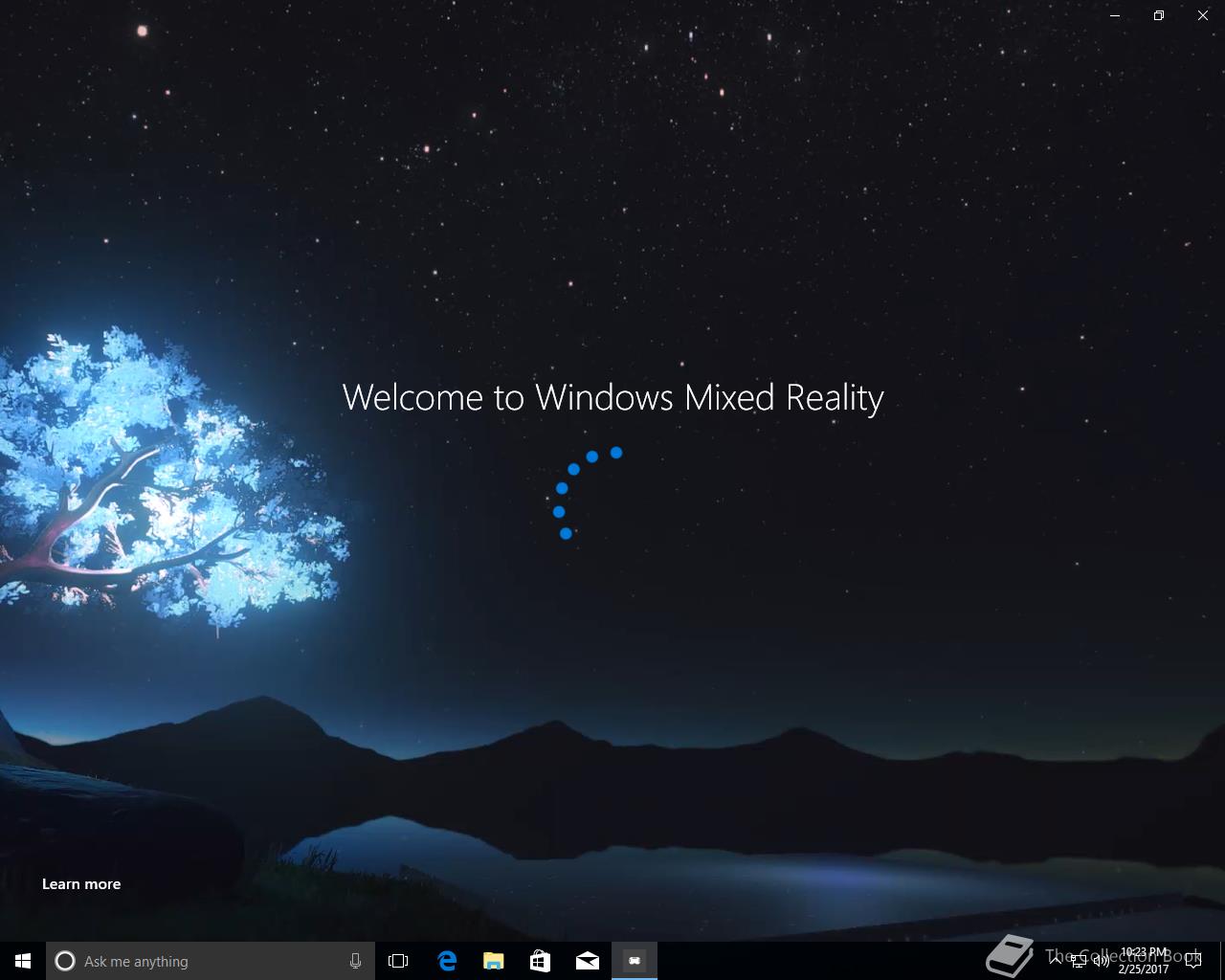Screen dimensions: 1225x980
Task: Open File Explorer from the taskbar
Action: (x=493, y=961)
